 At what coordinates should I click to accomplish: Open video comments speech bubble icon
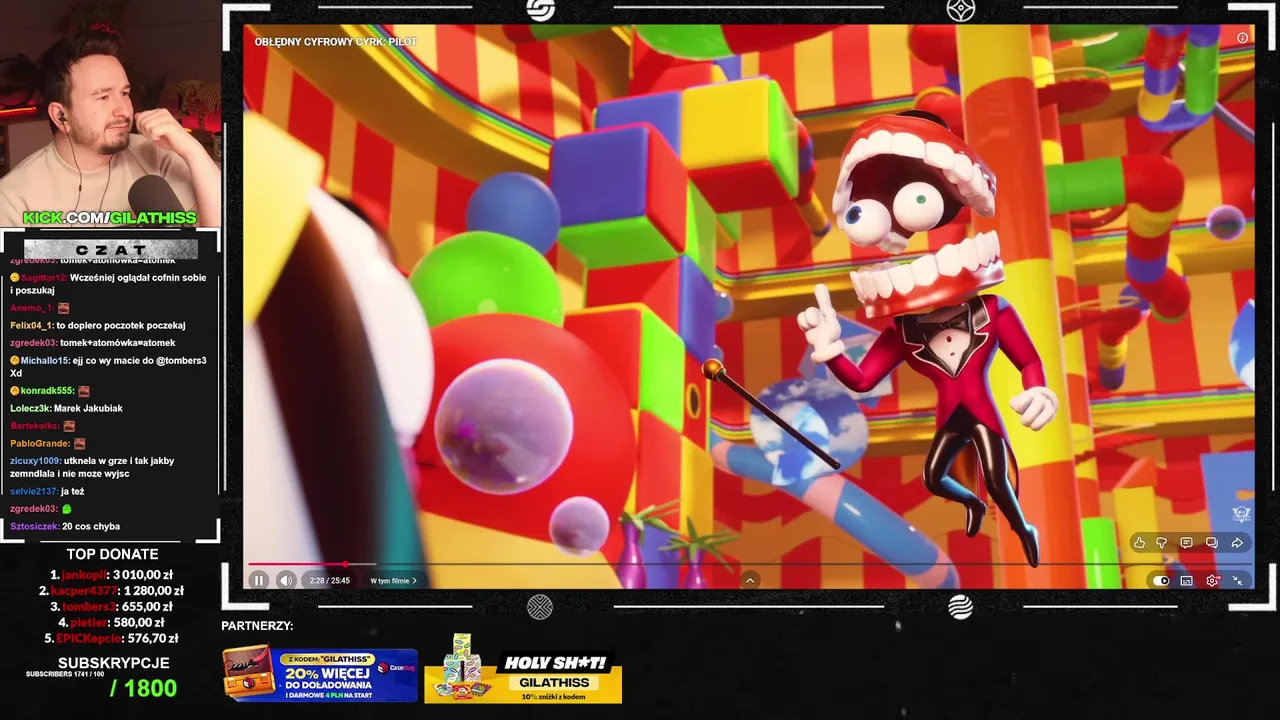coord(1186,543)
